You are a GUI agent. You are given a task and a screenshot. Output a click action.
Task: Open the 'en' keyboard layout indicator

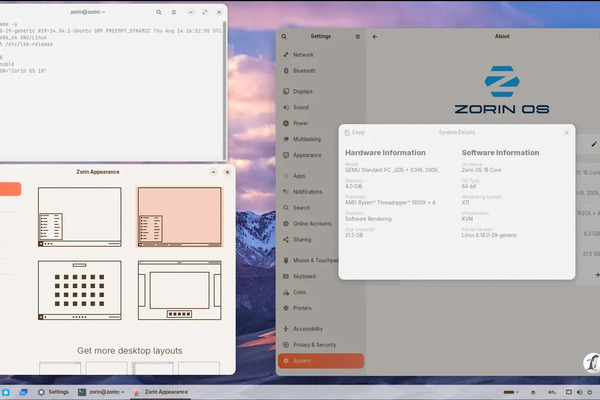tap(552, 392)
